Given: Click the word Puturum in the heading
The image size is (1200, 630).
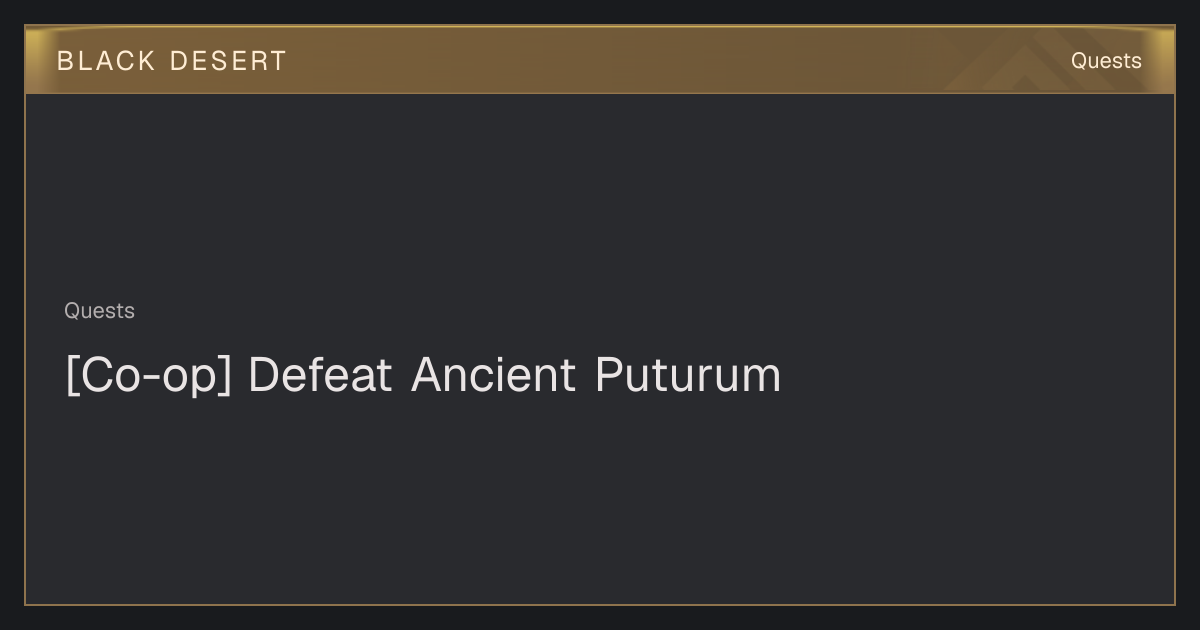Looking at the screenshot, I should coord(688,376).
